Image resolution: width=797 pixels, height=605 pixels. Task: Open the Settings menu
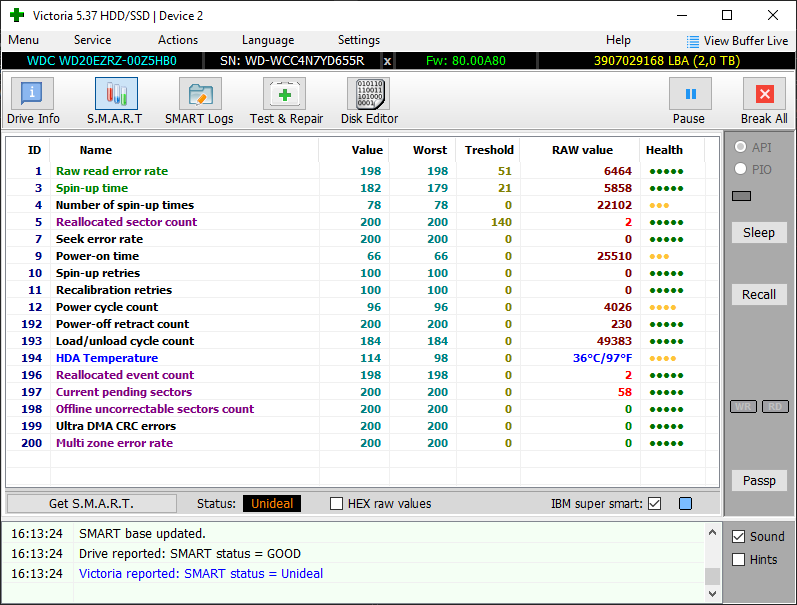click(x=358, y=40)
